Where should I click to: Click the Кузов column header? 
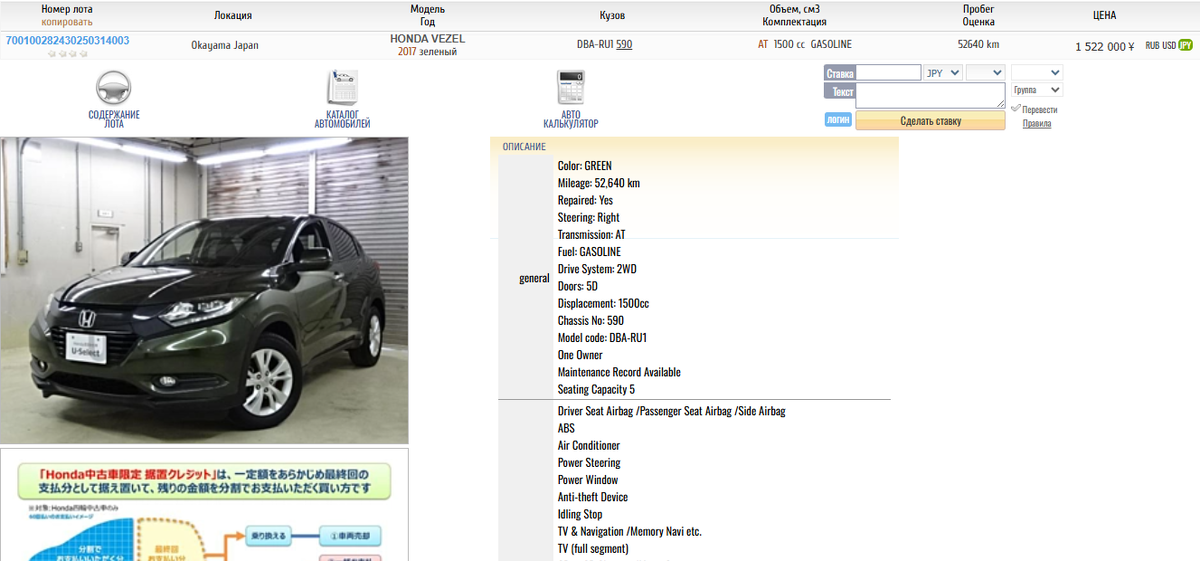click(x=612, y=16)
